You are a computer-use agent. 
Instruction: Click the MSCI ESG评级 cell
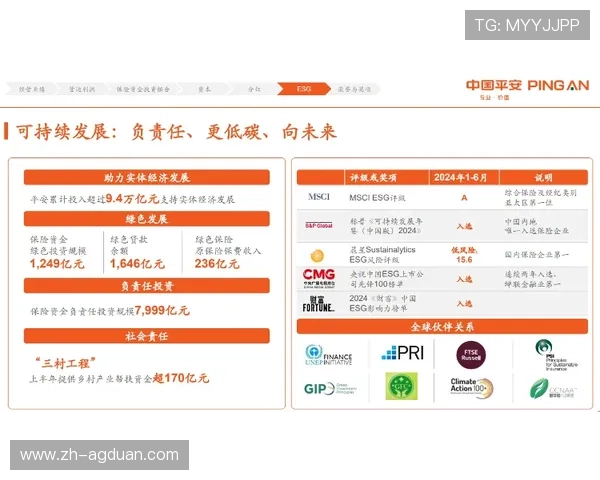coord(377,198)
